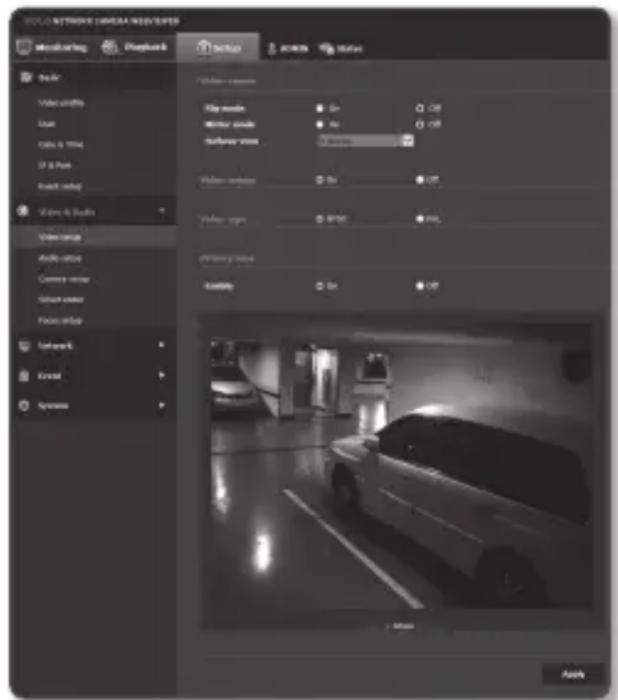
Task: Set privacy zone Enable to Off
Action: tap(420, 286)
